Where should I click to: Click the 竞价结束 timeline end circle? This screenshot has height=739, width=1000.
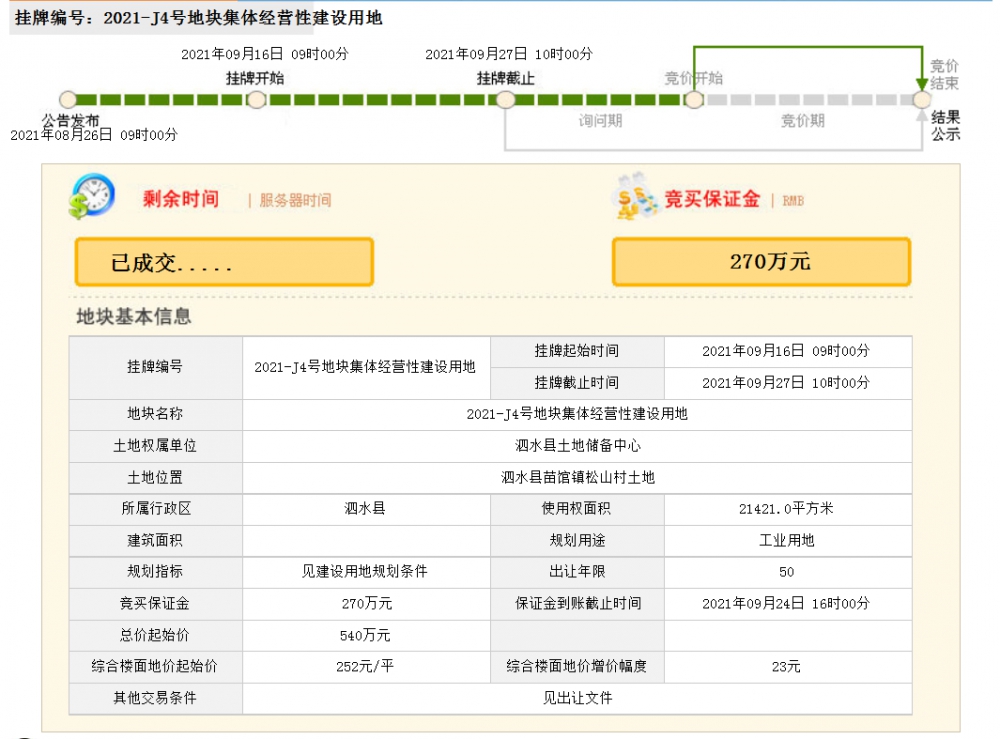(922, 99)
